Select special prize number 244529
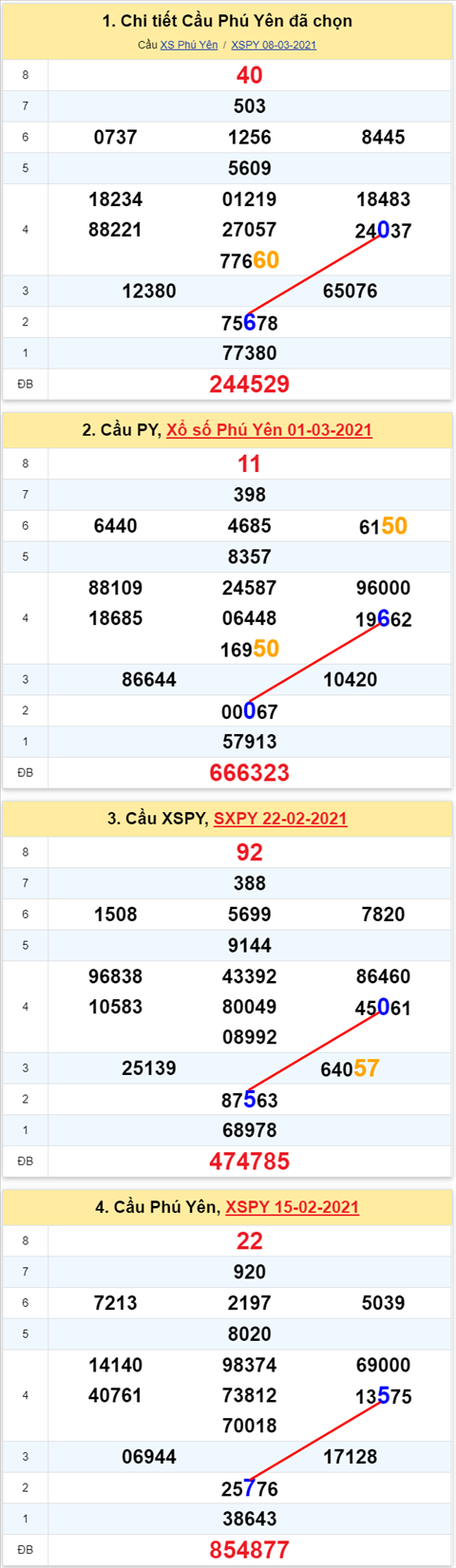This screenshot has width=456, height=1568. point(250,384)
